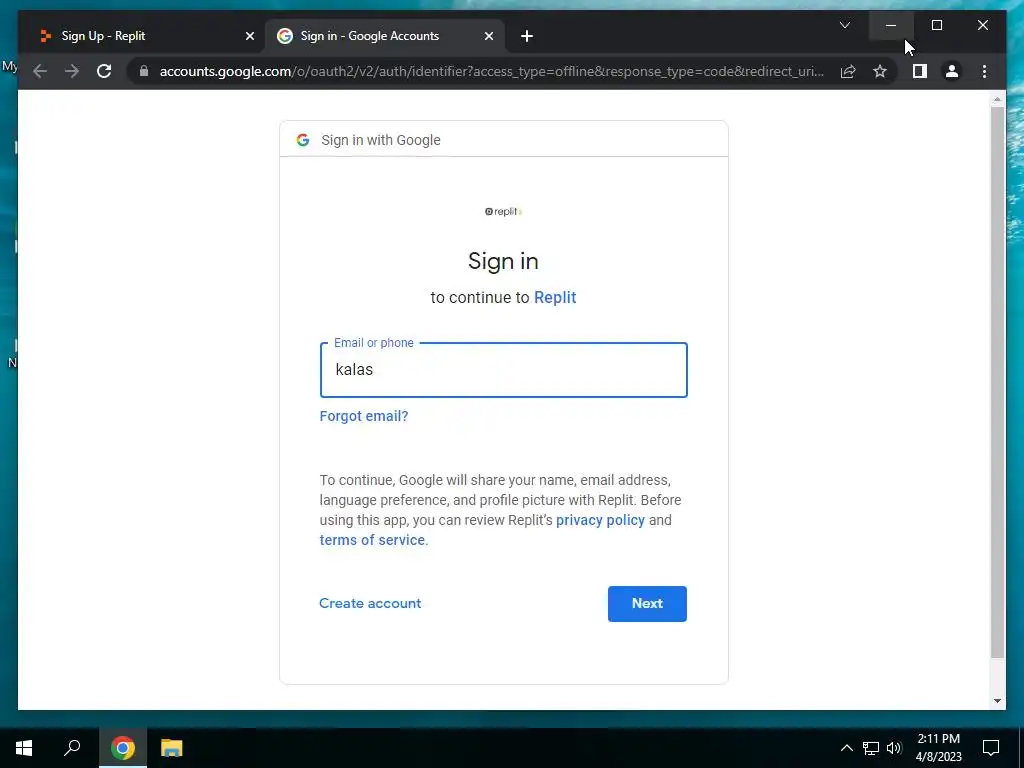The image size is (1024, 768).
Task: Open the volume tray icon
Action: click(894, 748)
